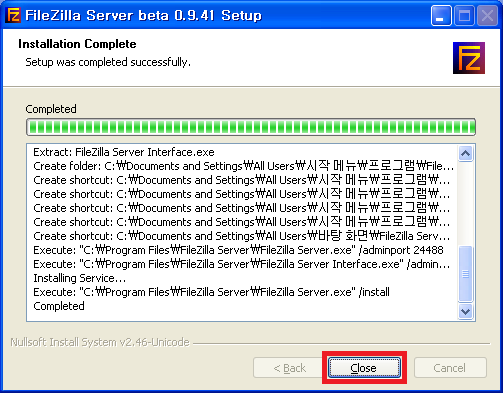Select the 'Completed' line in the log list
This screenshot has width=503, height=393.
point(59,306)
